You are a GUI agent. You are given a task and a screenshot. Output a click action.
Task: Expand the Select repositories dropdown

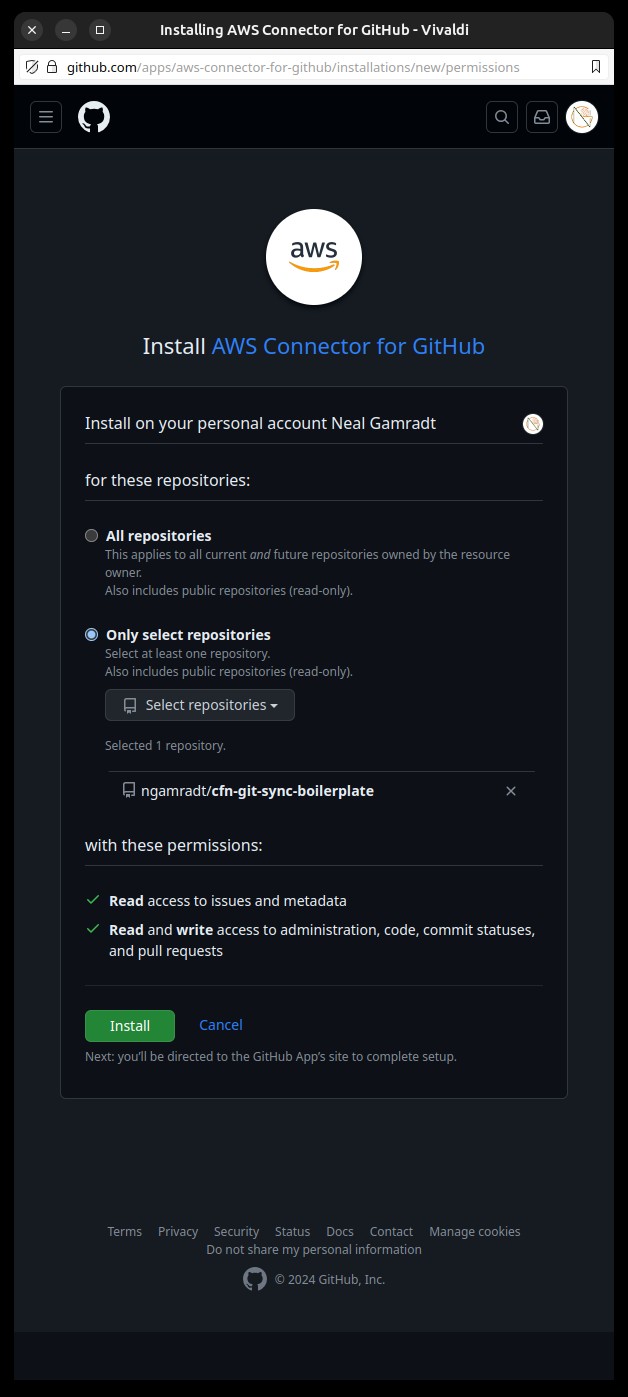[x=200, y=705]
